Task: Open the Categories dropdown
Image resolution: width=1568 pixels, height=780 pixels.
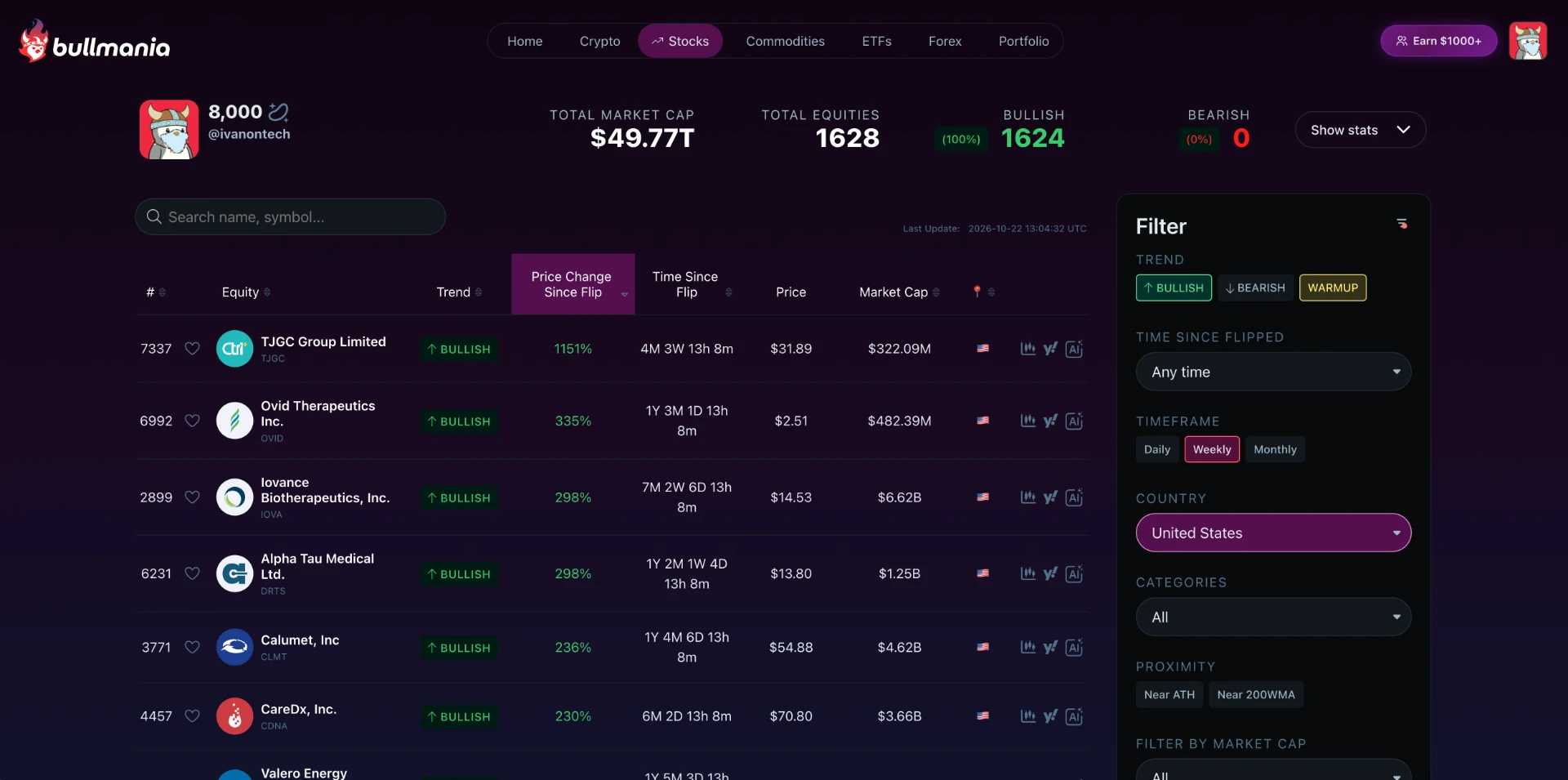Action: 1273,617
